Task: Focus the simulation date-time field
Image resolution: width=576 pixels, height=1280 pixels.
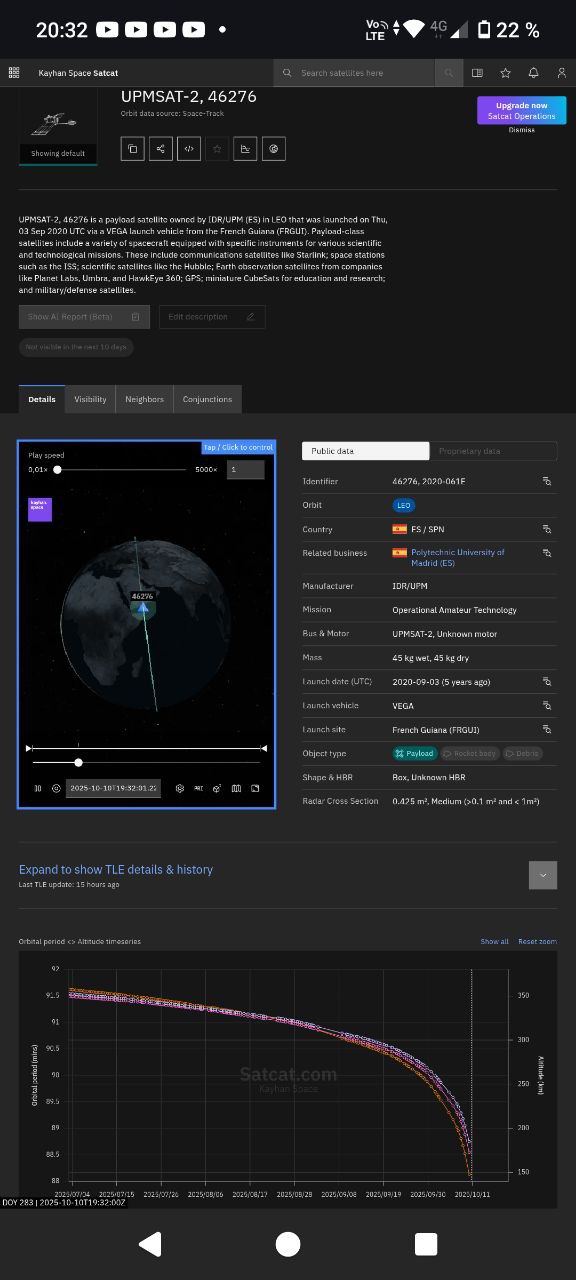Action: click(112, 788)
